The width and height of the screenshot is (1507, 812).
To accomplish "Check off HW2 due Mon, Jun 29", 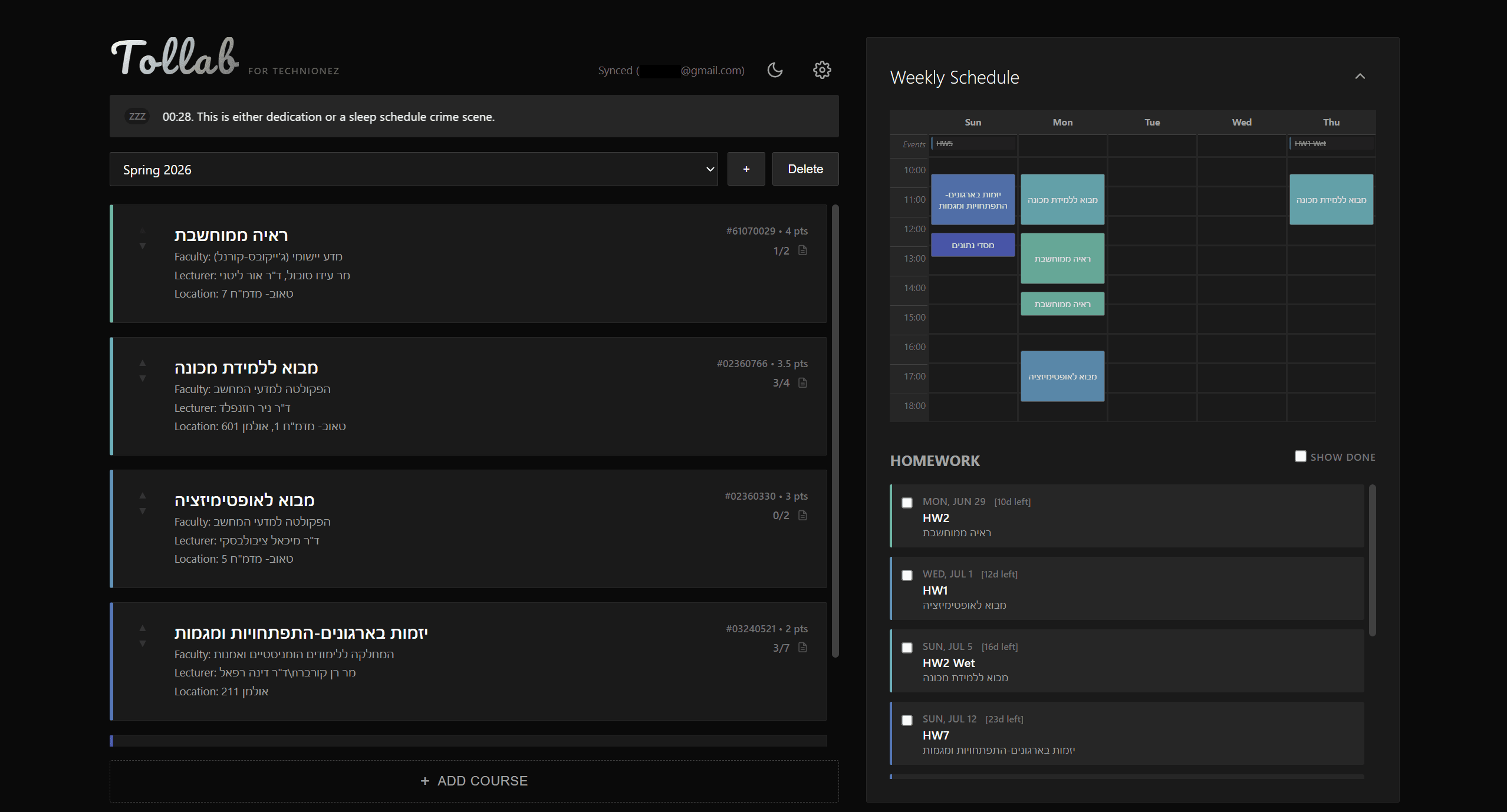I will click(907, 503).
